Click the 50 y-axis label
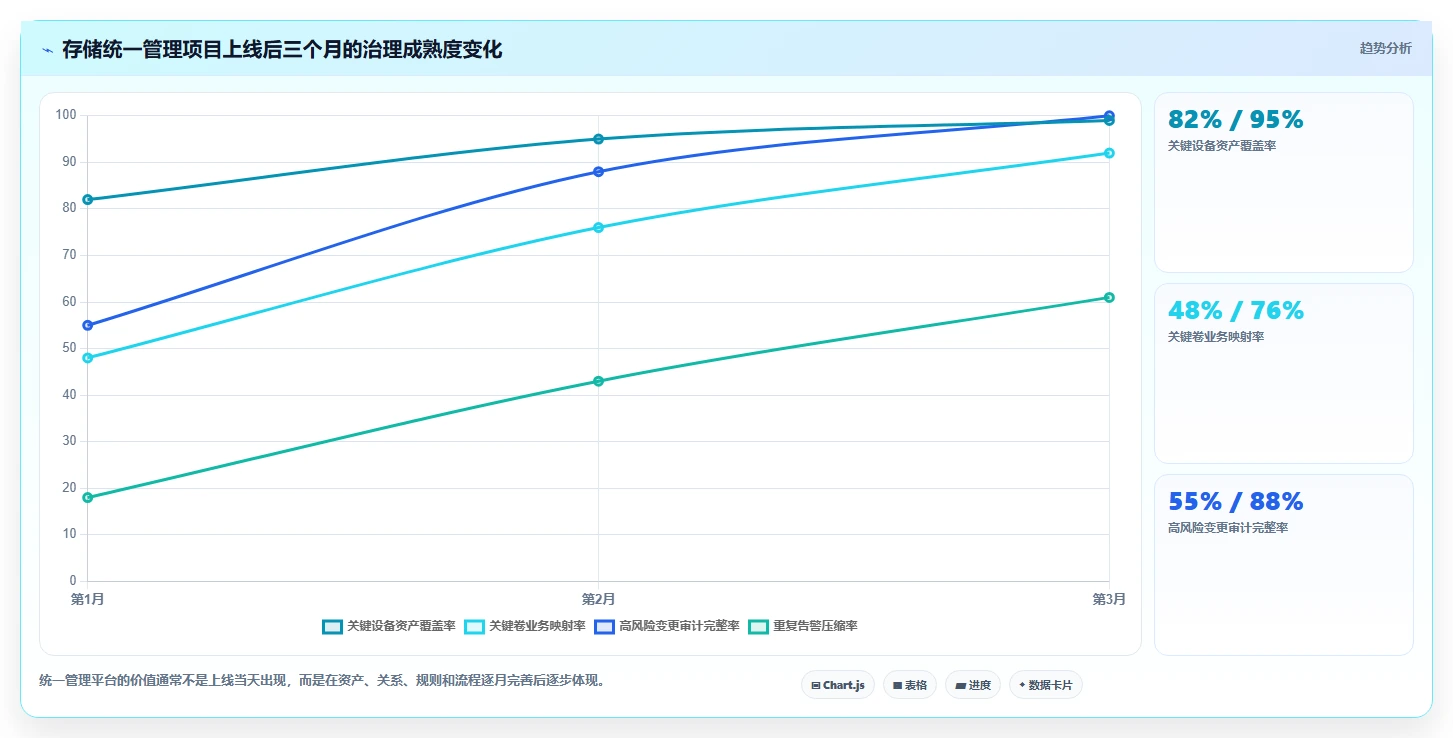 69,348
